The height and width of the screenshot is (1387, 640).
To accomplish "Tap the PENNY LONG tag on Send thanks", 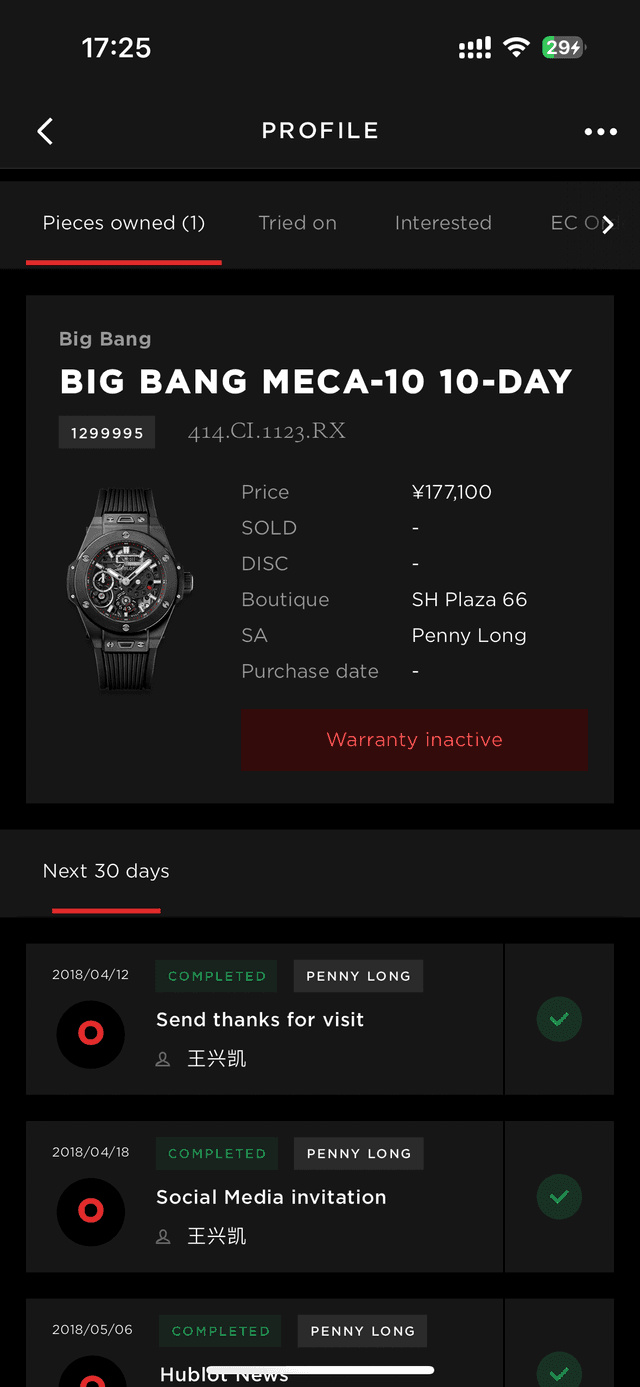I will 358,976.
